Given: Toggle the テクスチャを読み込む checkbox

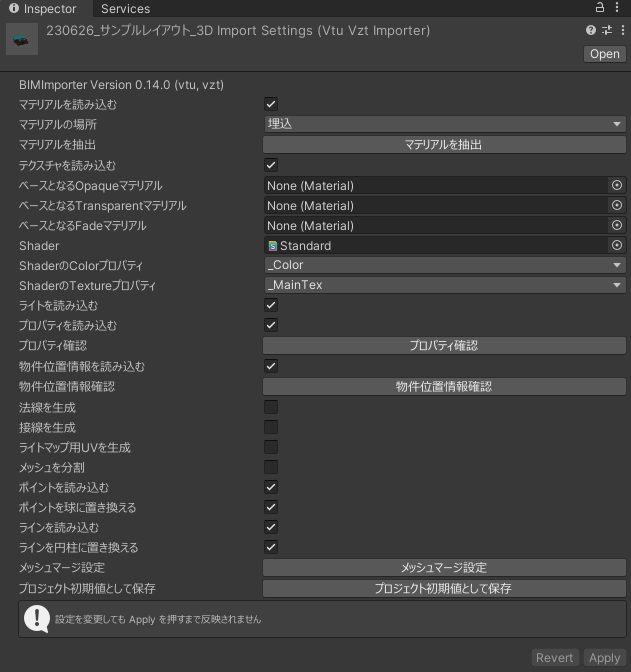Looking at the screenshot, I should pyautogui.click(x=271, y=165).
